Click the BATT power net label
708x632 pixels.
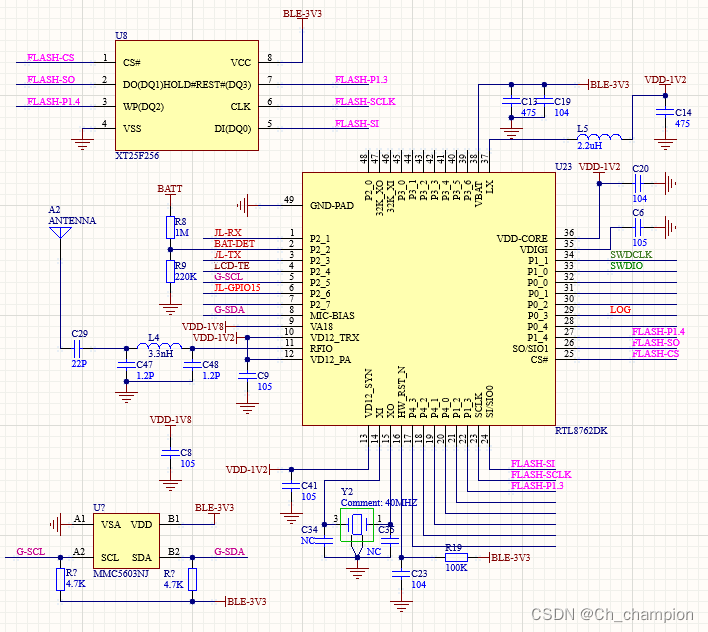click(x=170, y=188)
